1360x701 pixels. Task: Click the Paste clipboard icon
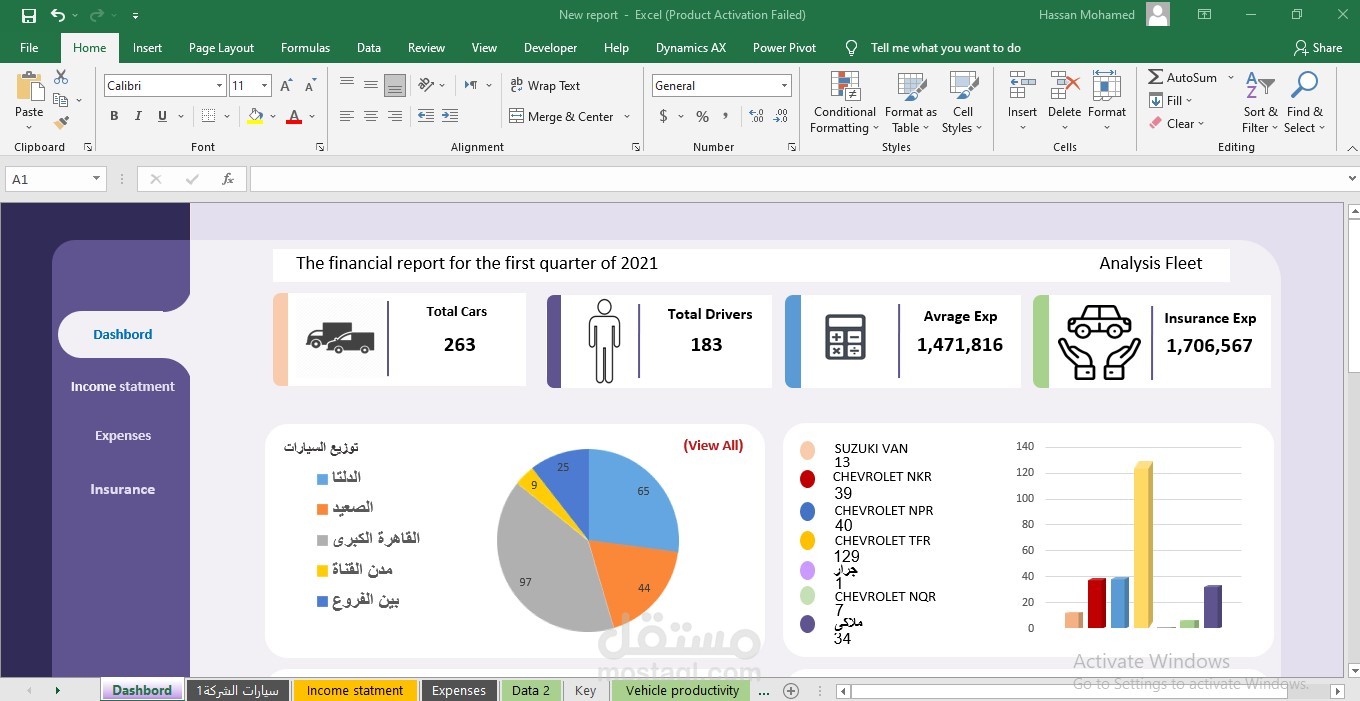29,87
